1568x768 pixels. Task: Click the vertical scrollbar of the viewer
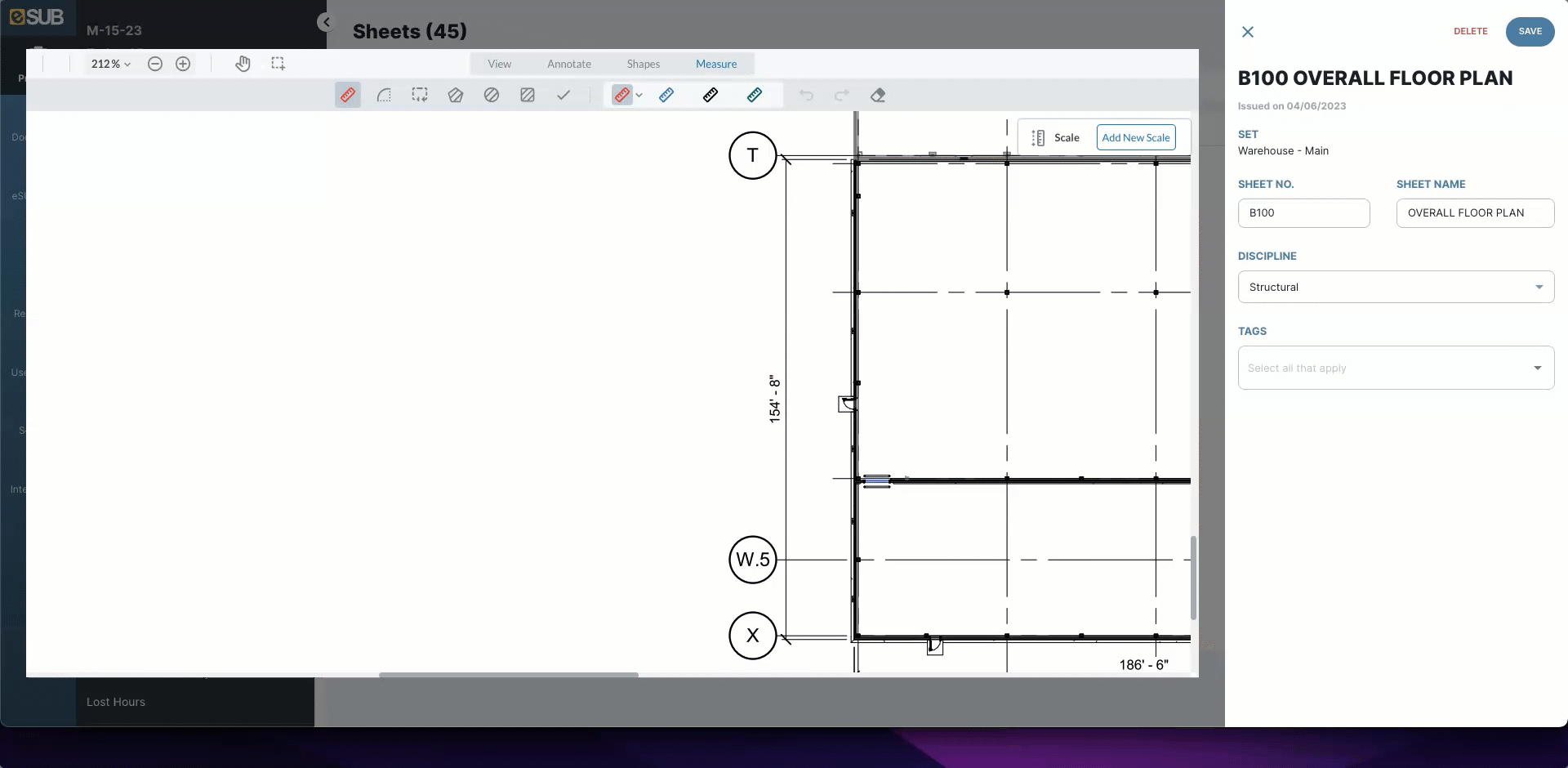[x=1193, y=578]
